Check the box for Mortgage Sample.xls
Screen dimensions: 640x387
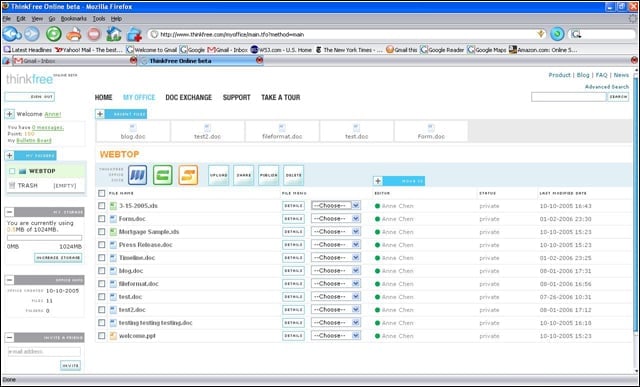pos(102,232)
